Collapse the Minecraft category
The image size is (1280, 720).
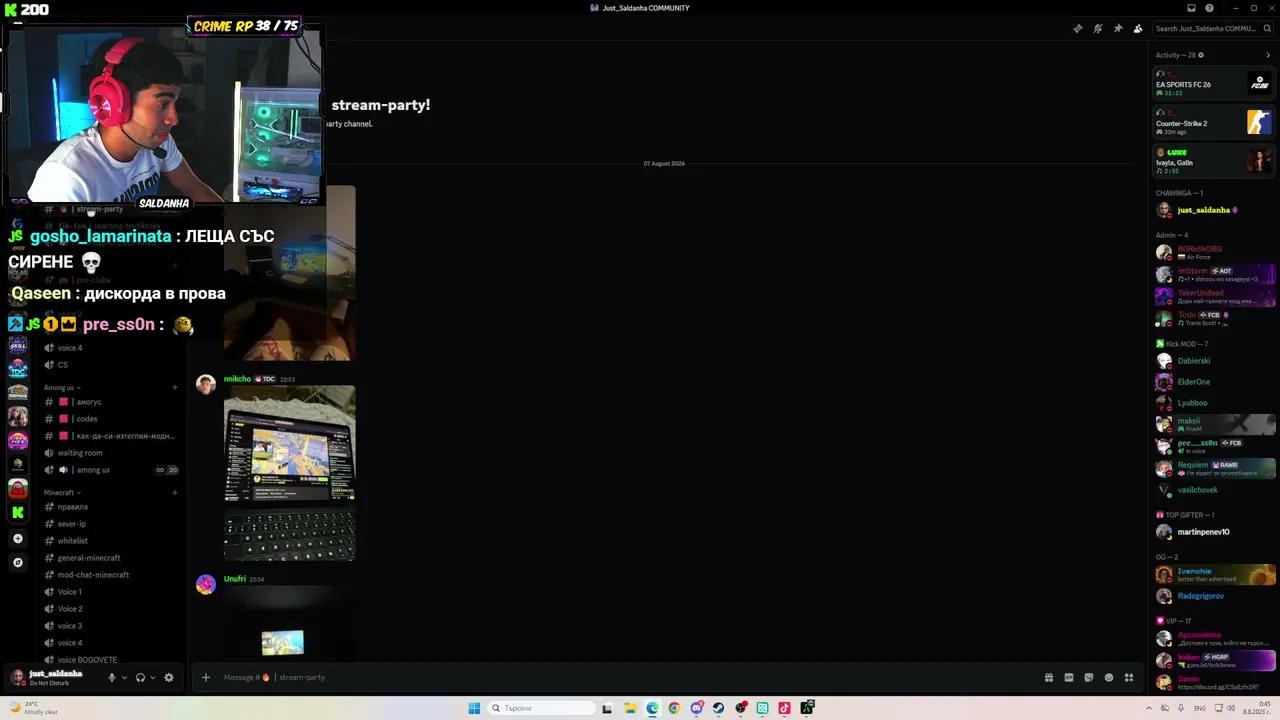[x=62, y=492]
